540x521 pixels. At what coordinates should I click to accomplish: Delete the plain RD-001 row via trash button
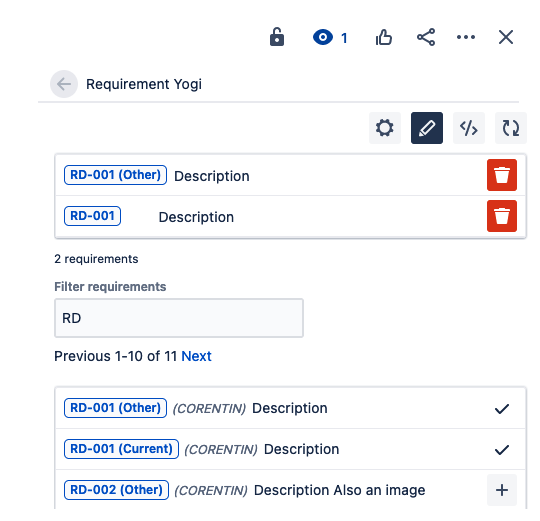(502, 216)
